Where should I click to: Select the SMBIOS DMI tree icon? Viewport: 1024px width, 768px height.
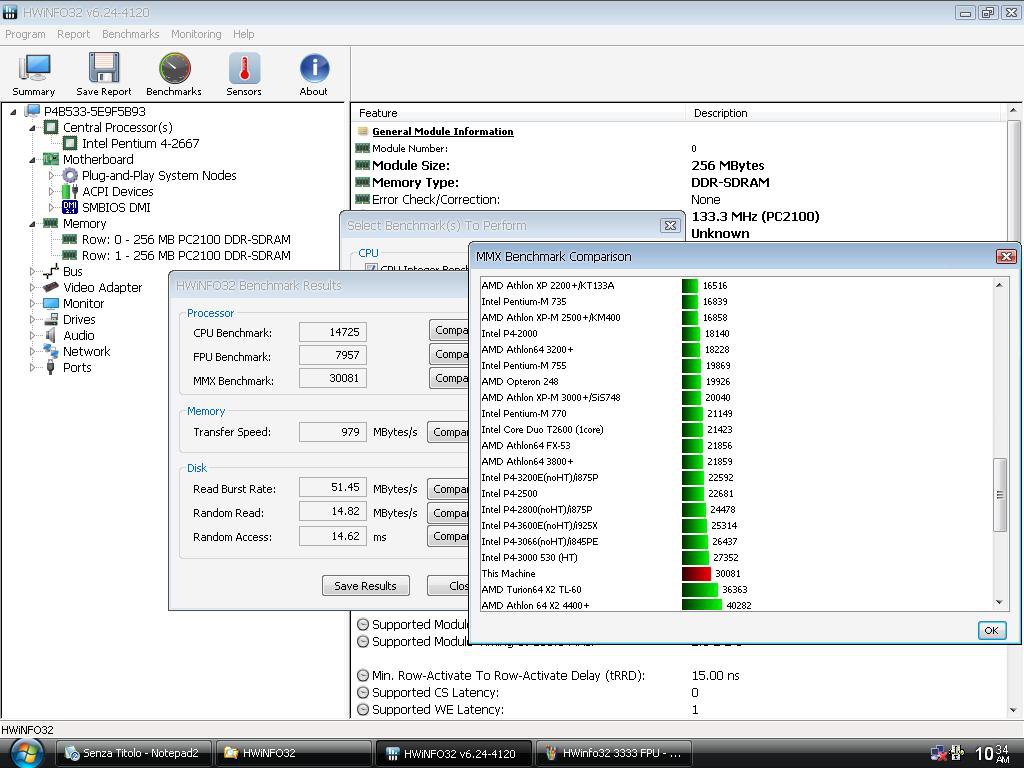point(70,208)
